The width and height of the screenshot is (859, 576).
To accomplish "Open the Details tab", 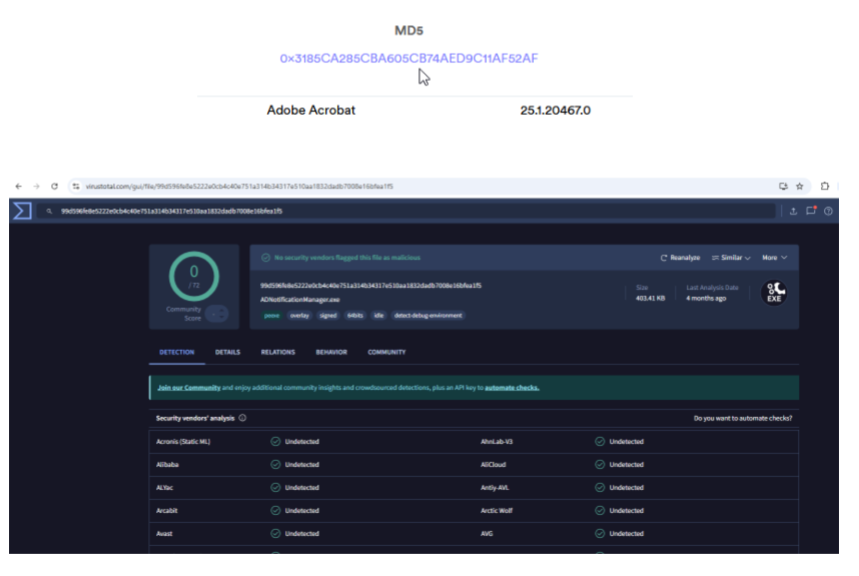I will [227, 352].
